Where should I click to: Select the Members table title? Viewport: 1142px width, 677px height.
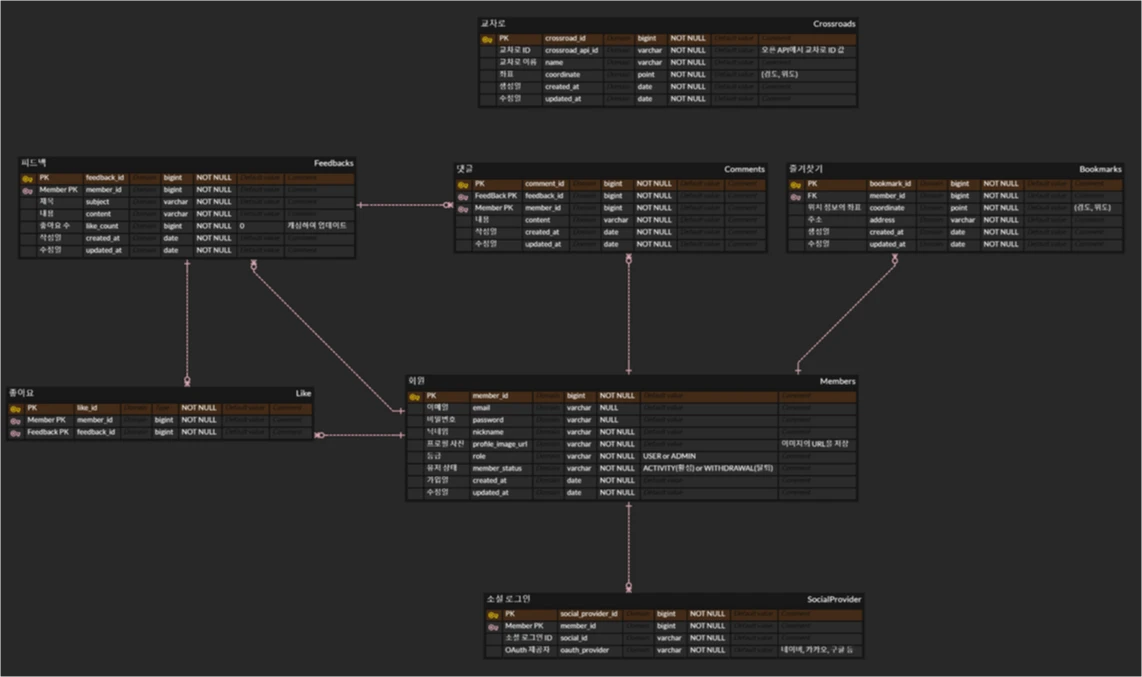click(x=837, y=381)
